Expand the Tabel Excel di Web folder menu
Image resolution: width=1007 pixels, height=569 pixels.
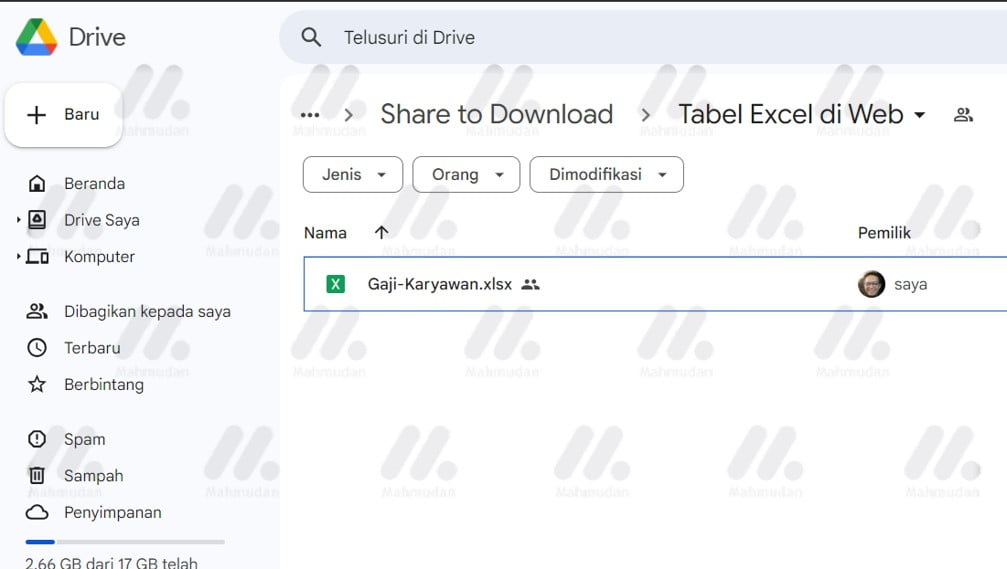[920, 115]
